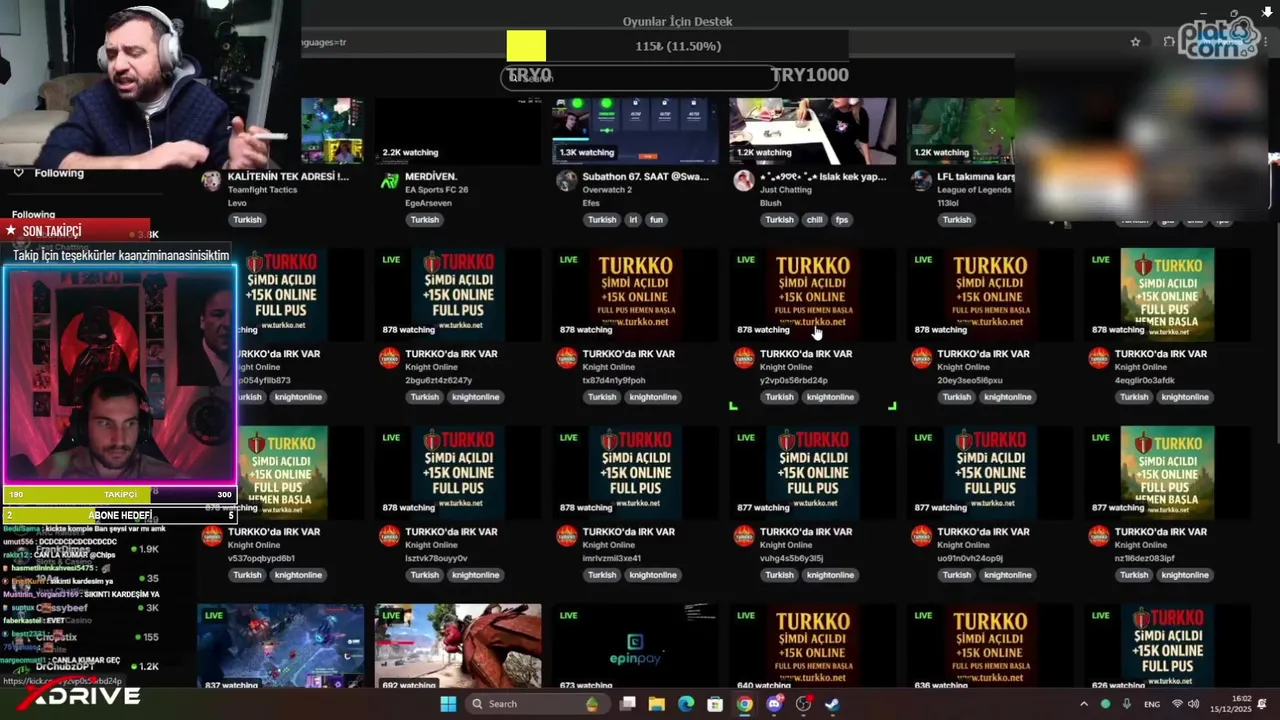Open Overwatch 2 category link under Efes
Screen dimensions: 1280x720
tap(608, 189)
